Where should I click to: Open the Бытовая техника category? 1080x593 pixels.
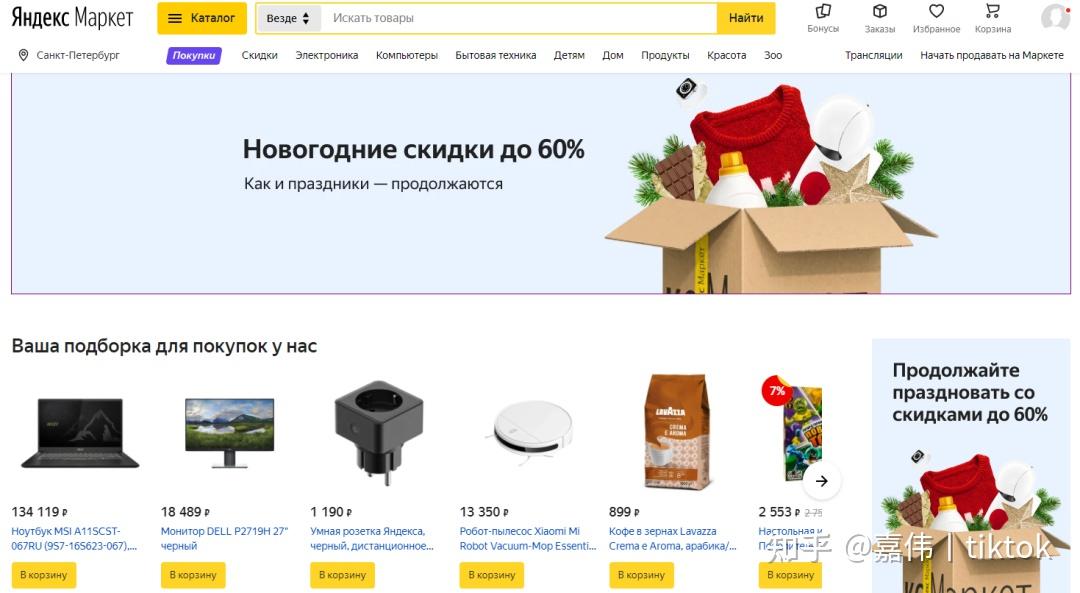tap(495, 56)
